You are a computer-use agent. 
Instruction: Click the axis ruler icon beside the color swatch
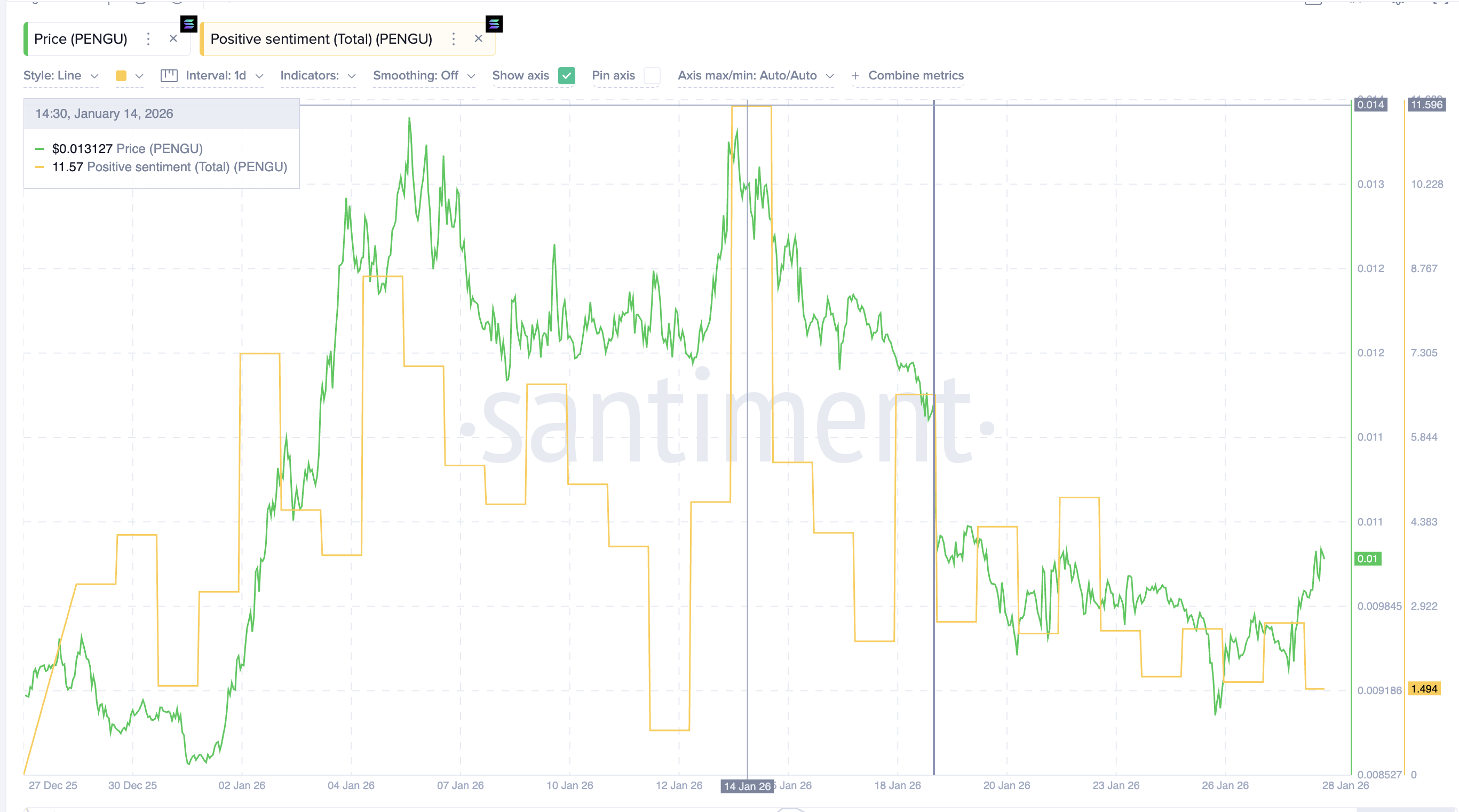[169, 75]
